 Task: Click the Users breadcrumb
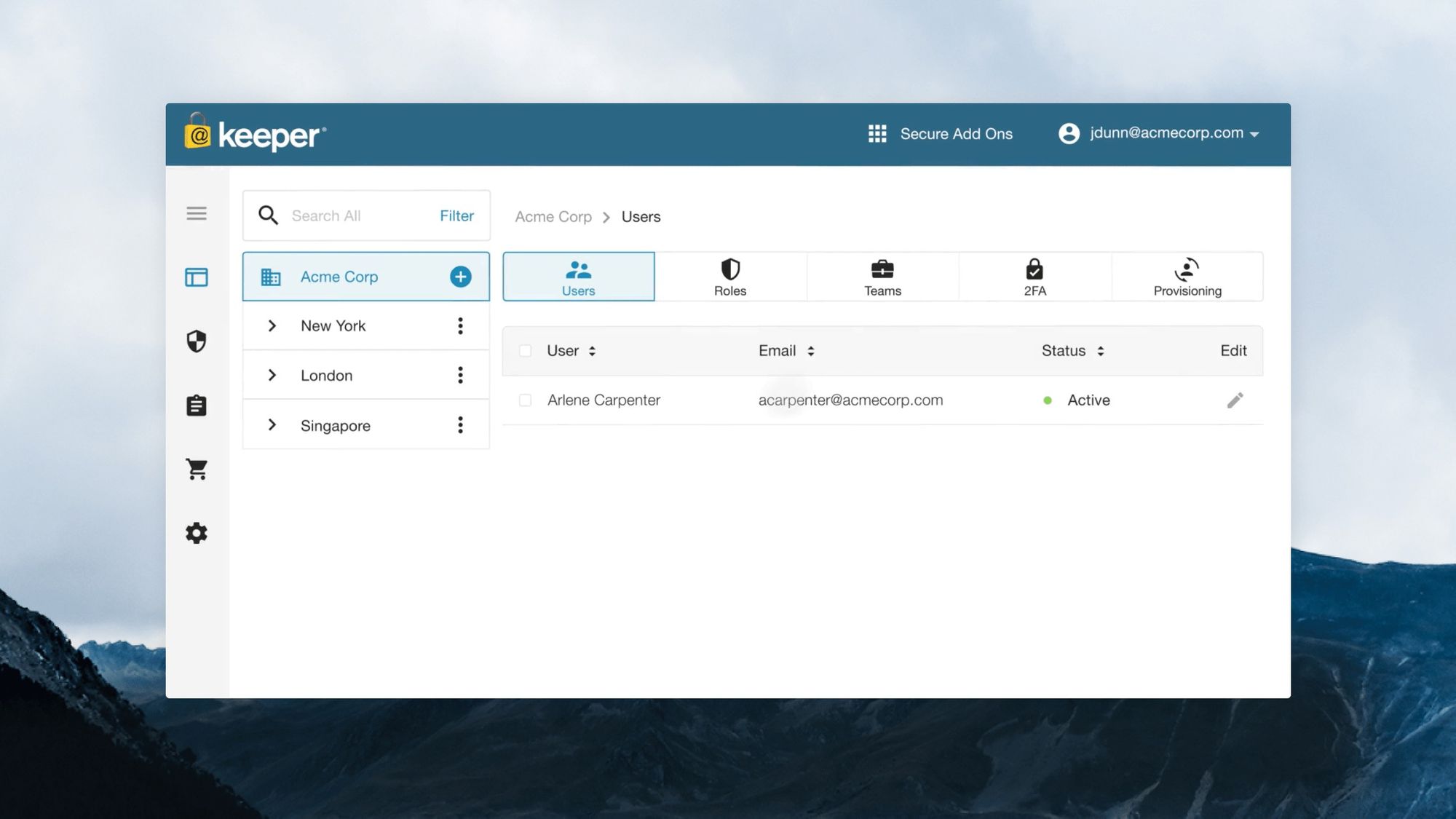(x=641, y=217)
